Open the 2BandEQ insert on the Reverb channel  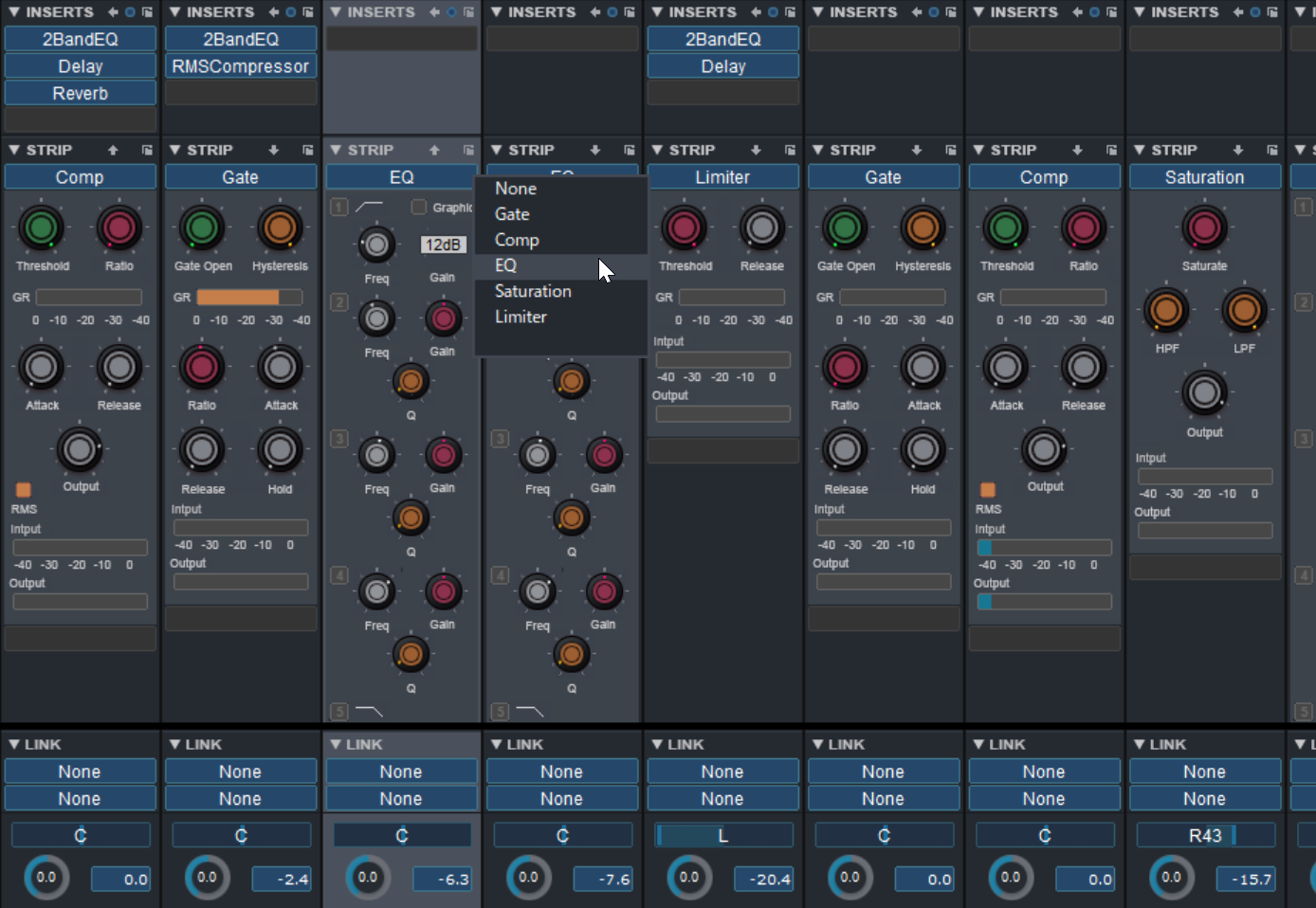pyautogui.click(x=80, y=39)
